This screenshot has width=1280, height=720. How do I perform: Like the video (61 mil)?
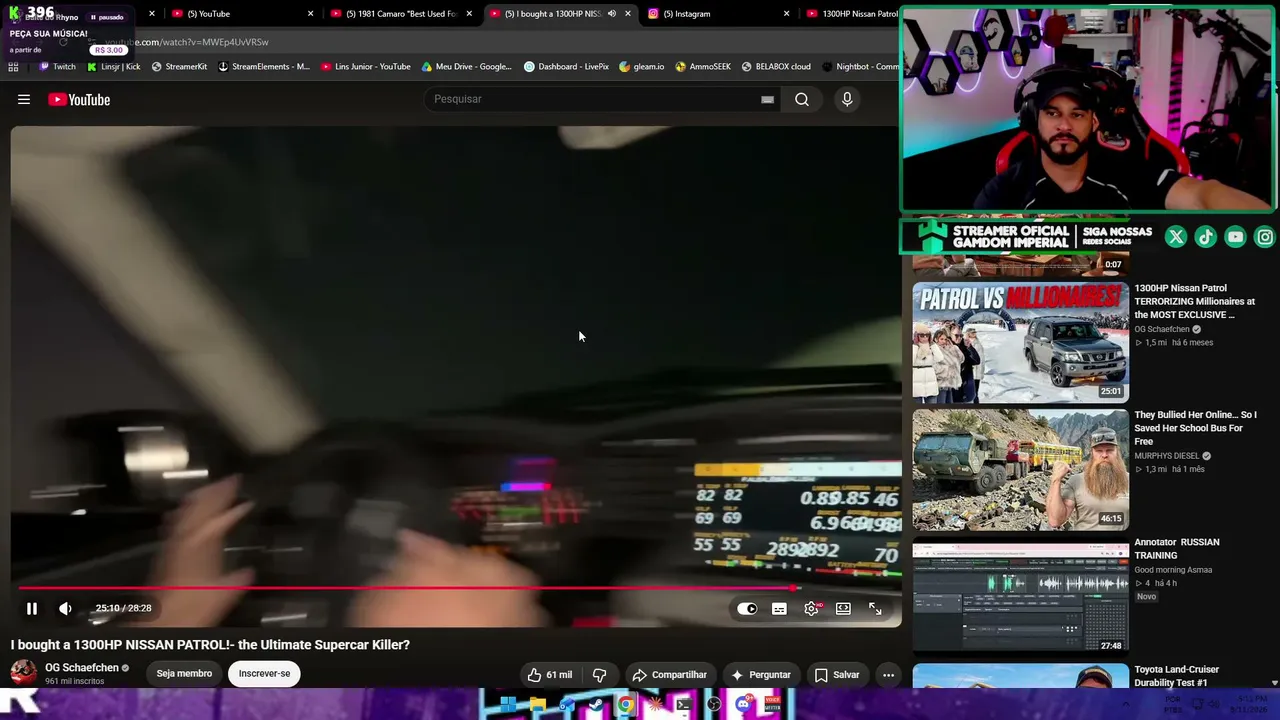550,674
